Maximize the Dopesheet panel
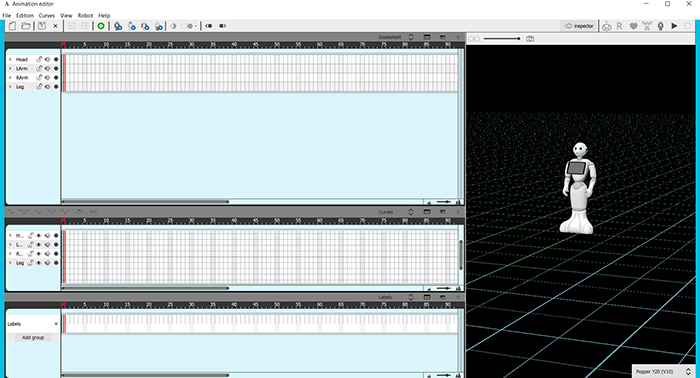Viewport: 700px width, 378px height. coord(427,37)
